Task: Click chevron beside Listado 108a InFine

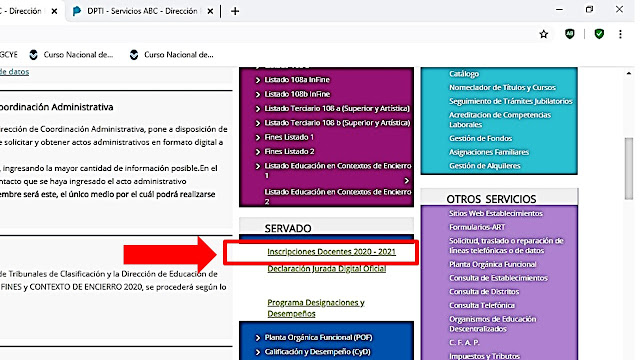Action: tap(258, 80)
